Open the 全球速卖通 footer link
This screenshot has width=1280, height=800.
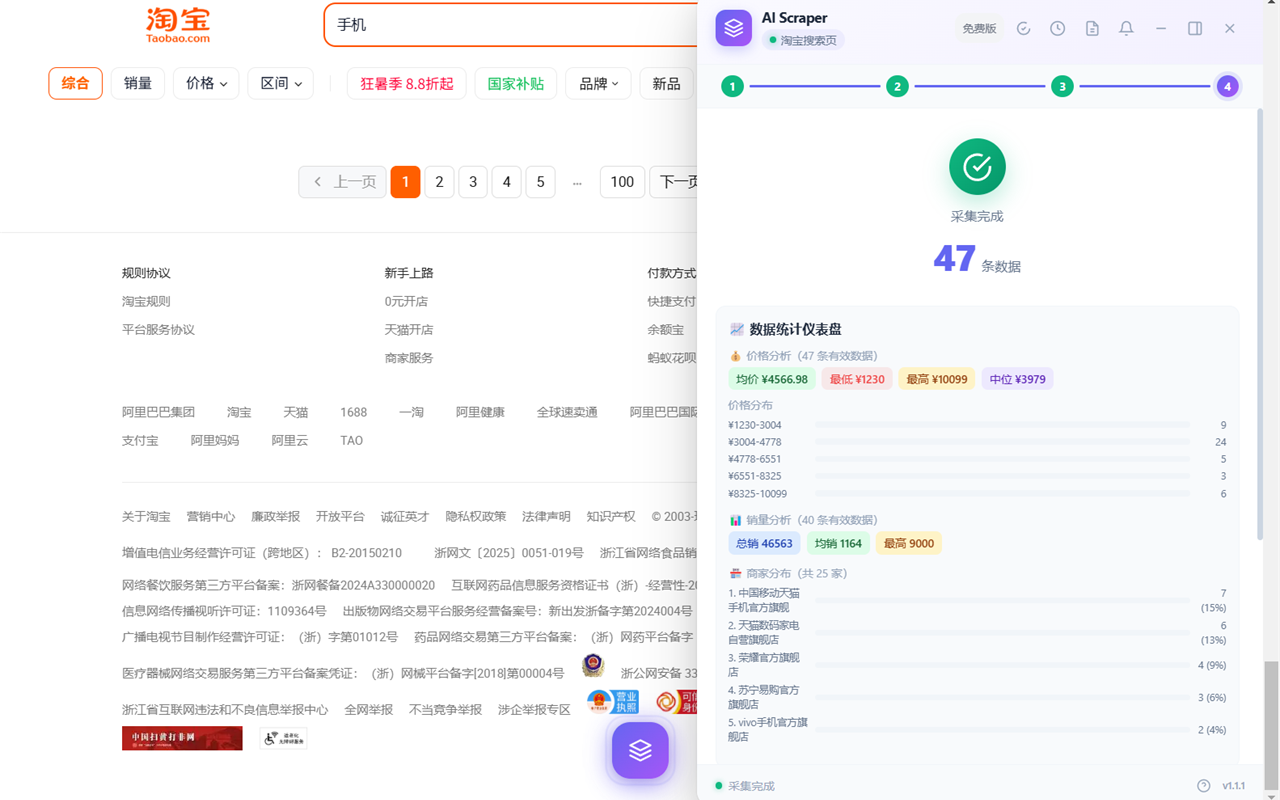click(x=567, y=412)
